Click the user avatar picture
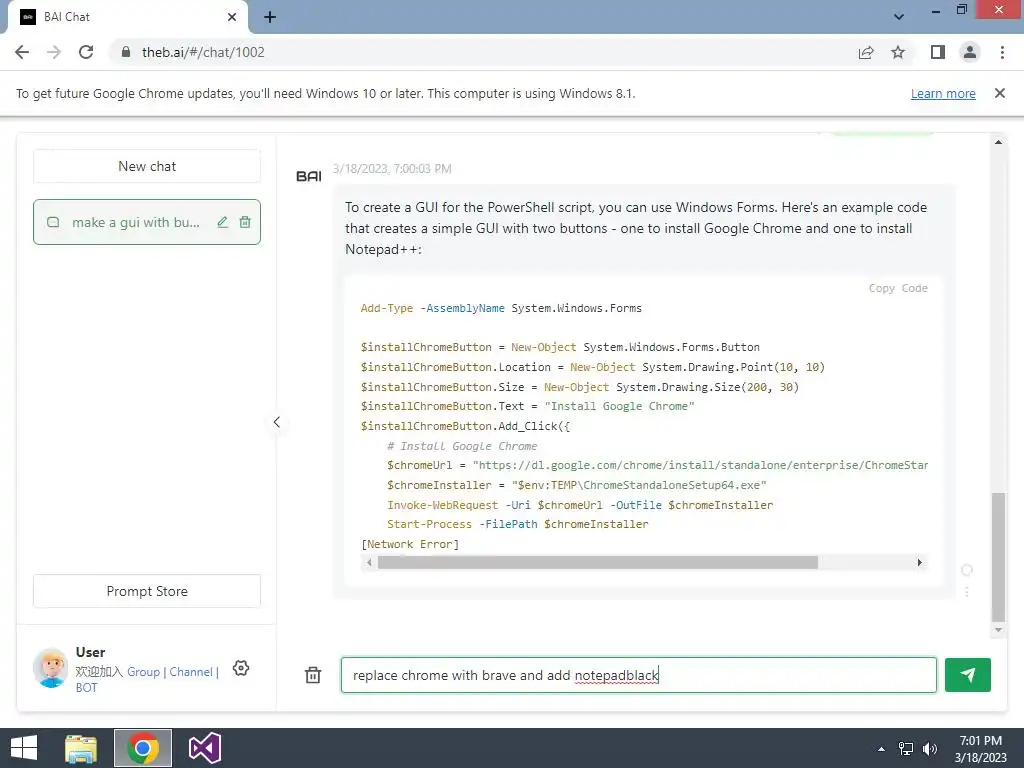Image resolution: width=1024 pixels, height=768 pixels. (50, 668)
